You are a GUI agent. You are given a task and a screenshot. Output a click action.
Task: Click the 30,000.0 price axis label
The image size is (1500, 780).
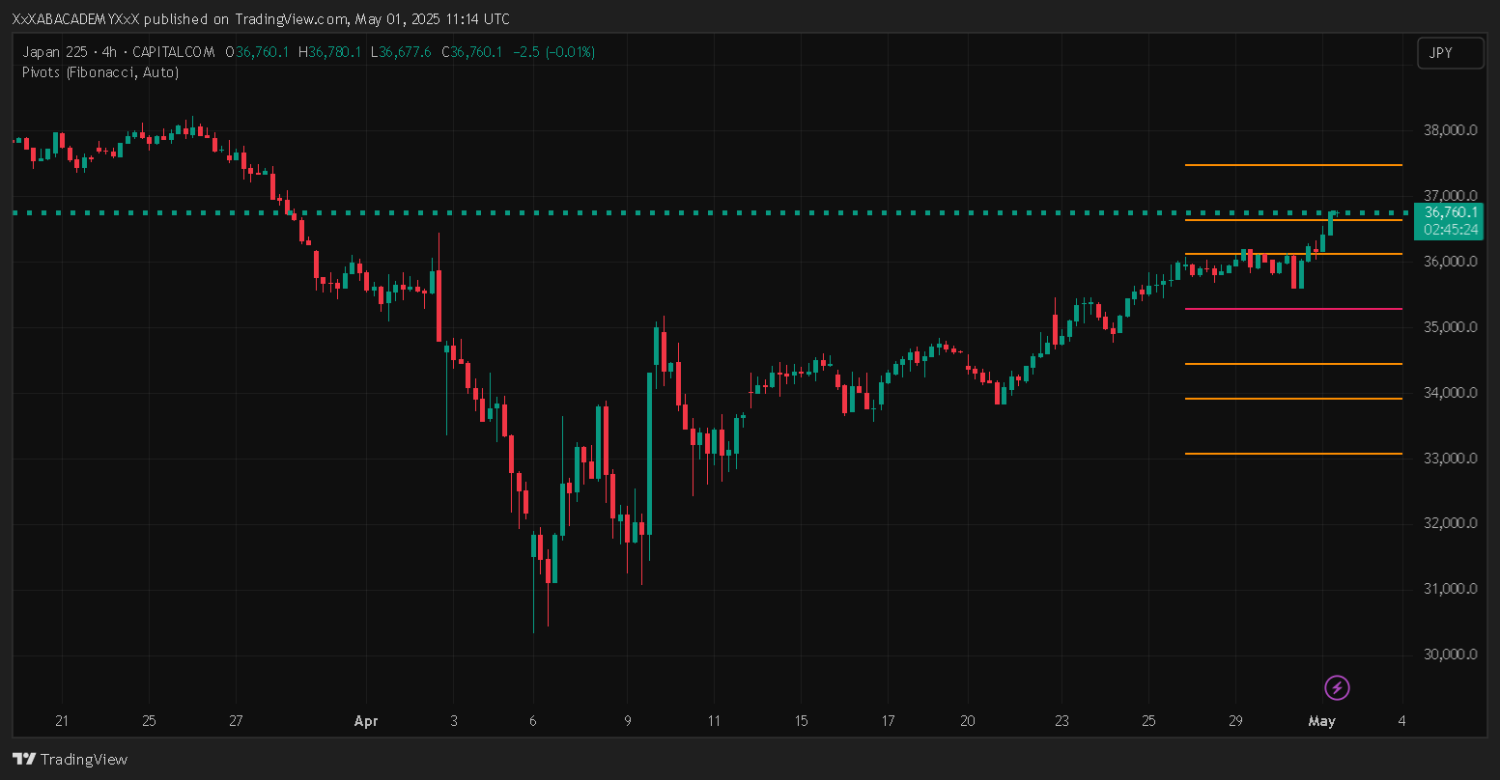(1449, 654)
